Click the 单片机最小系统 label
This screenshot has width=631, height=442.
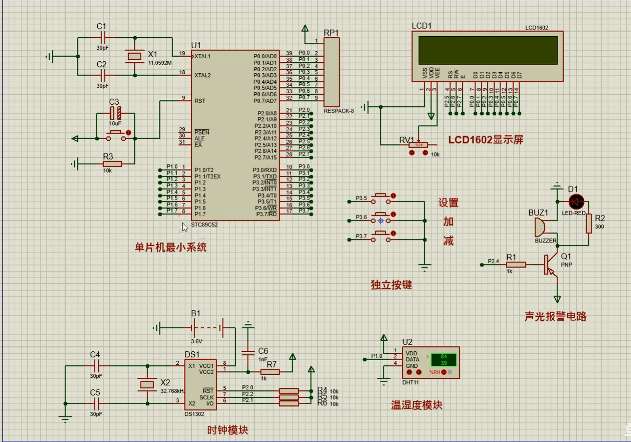click(x=170, y=246)
